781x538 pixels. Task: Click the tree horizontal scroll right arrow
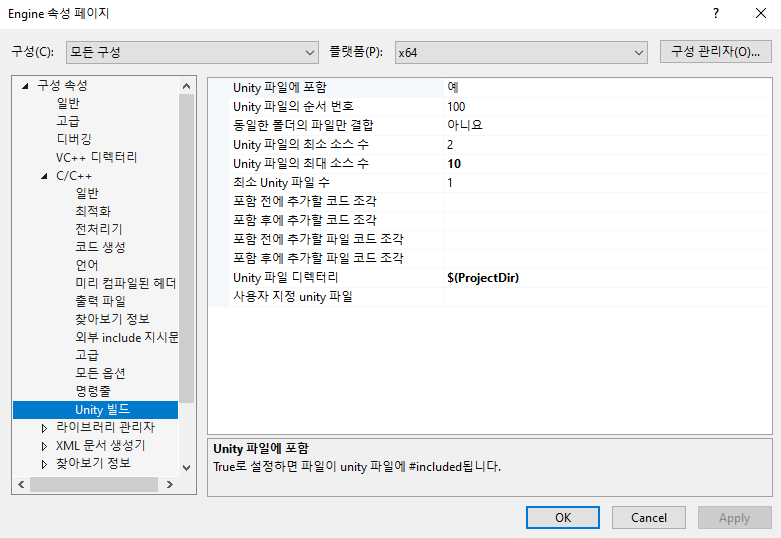(169, 484)
